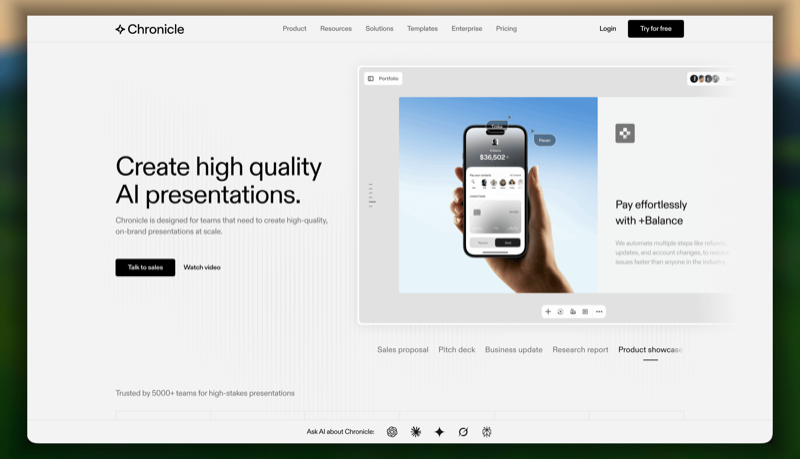
Task: Open Grok icon in Ask AI bar
Action: 463,432
